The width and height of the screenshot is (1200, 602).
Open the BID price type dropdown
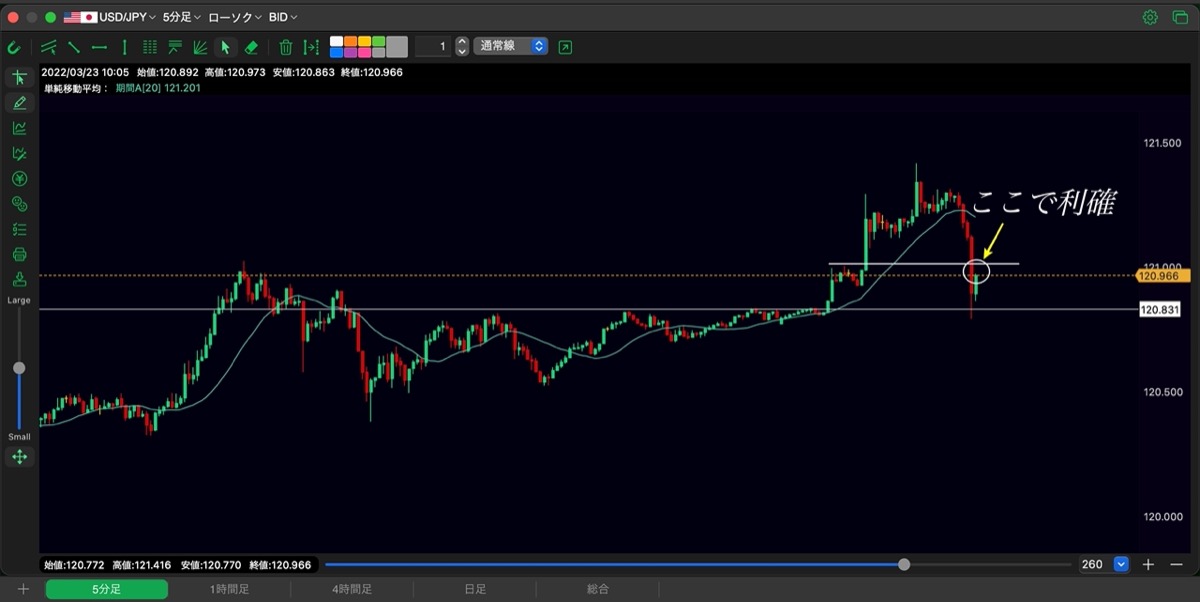point(283,17)
